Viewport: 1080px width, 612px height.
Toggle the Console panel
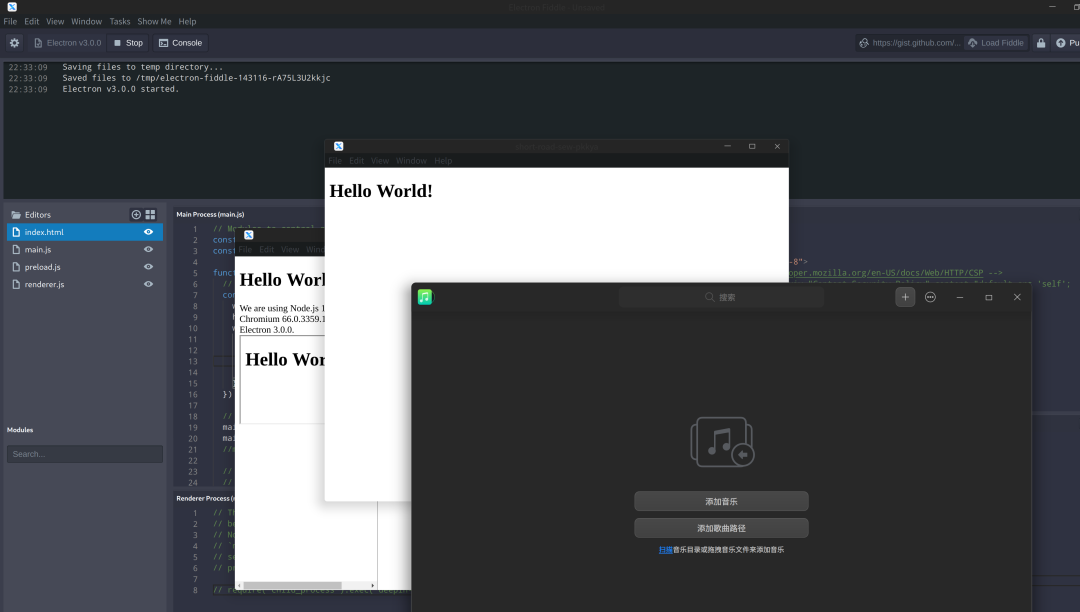coord(180,43)
